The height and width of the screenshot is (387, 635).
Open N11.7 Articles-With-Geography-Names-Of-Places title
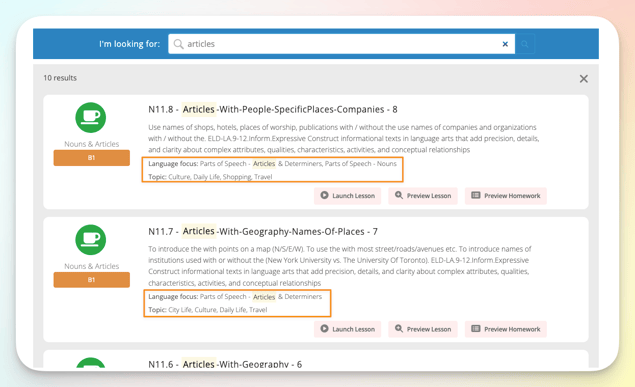[x=263, y=232]
